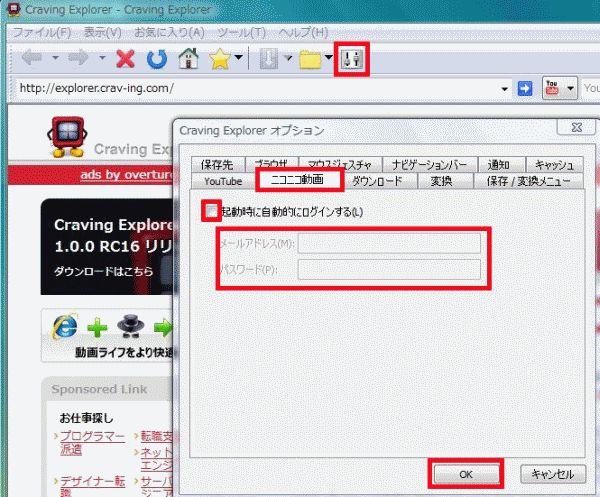This screenshot has width=600, height=497.
Task: Click the Favorites star icon
Action: [x=220, y=59]
